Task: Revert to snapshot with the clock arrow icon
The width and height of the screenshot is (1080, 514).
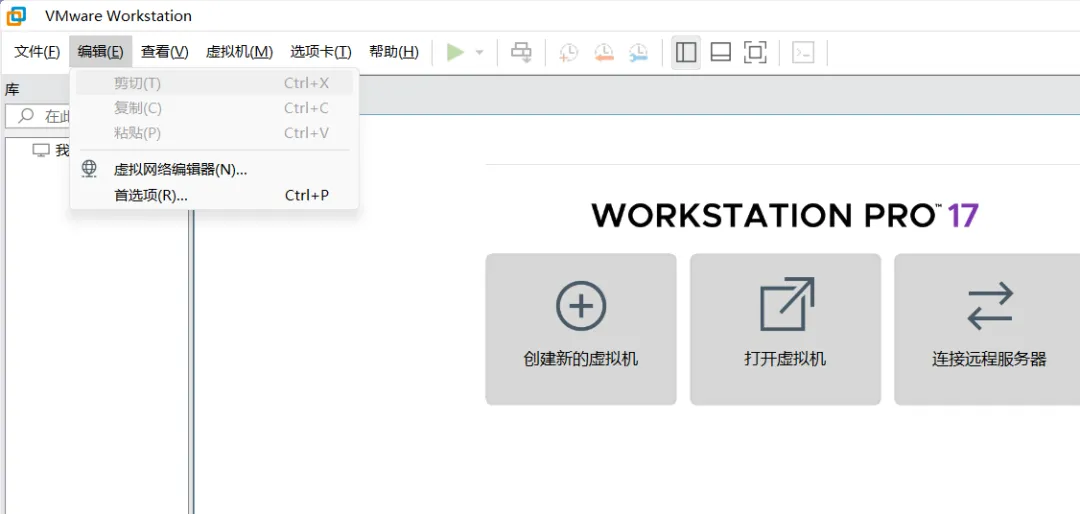Action: (x=603, y=52)
